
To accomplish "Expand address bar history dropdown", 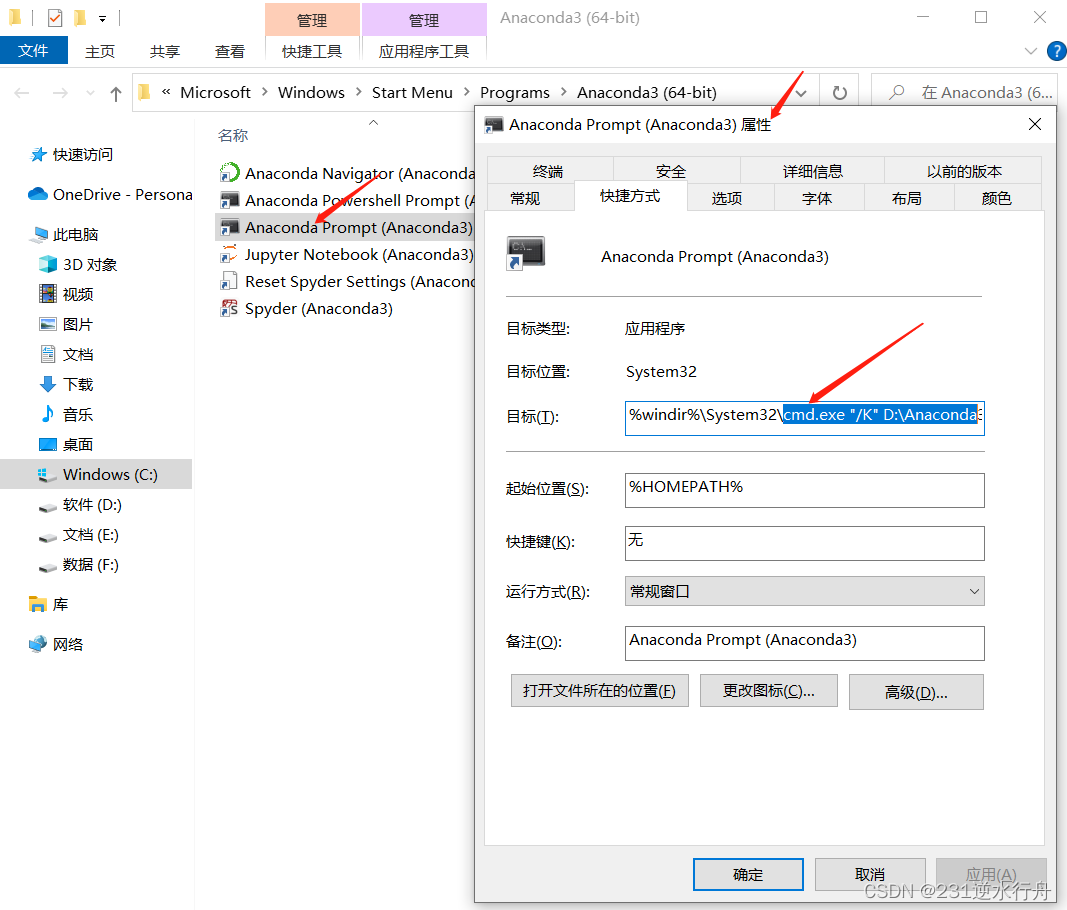I will click(801, 93).
